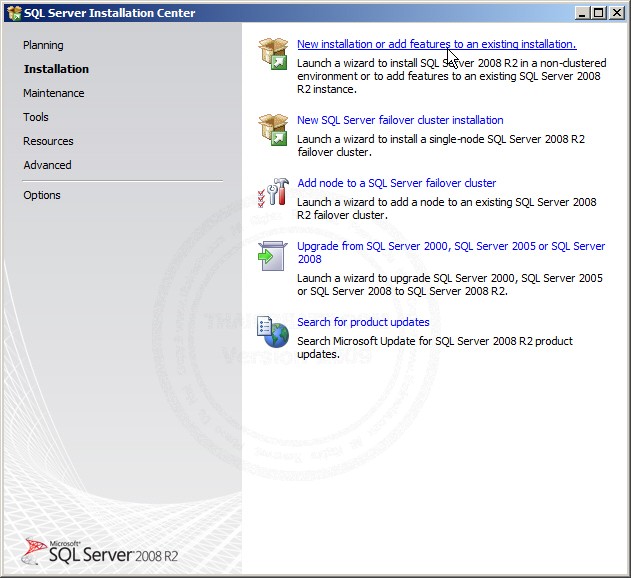The image size is (631, 578).
Task: Open Add node to a SQL Server failover cluster
Action: coord(396,183)
